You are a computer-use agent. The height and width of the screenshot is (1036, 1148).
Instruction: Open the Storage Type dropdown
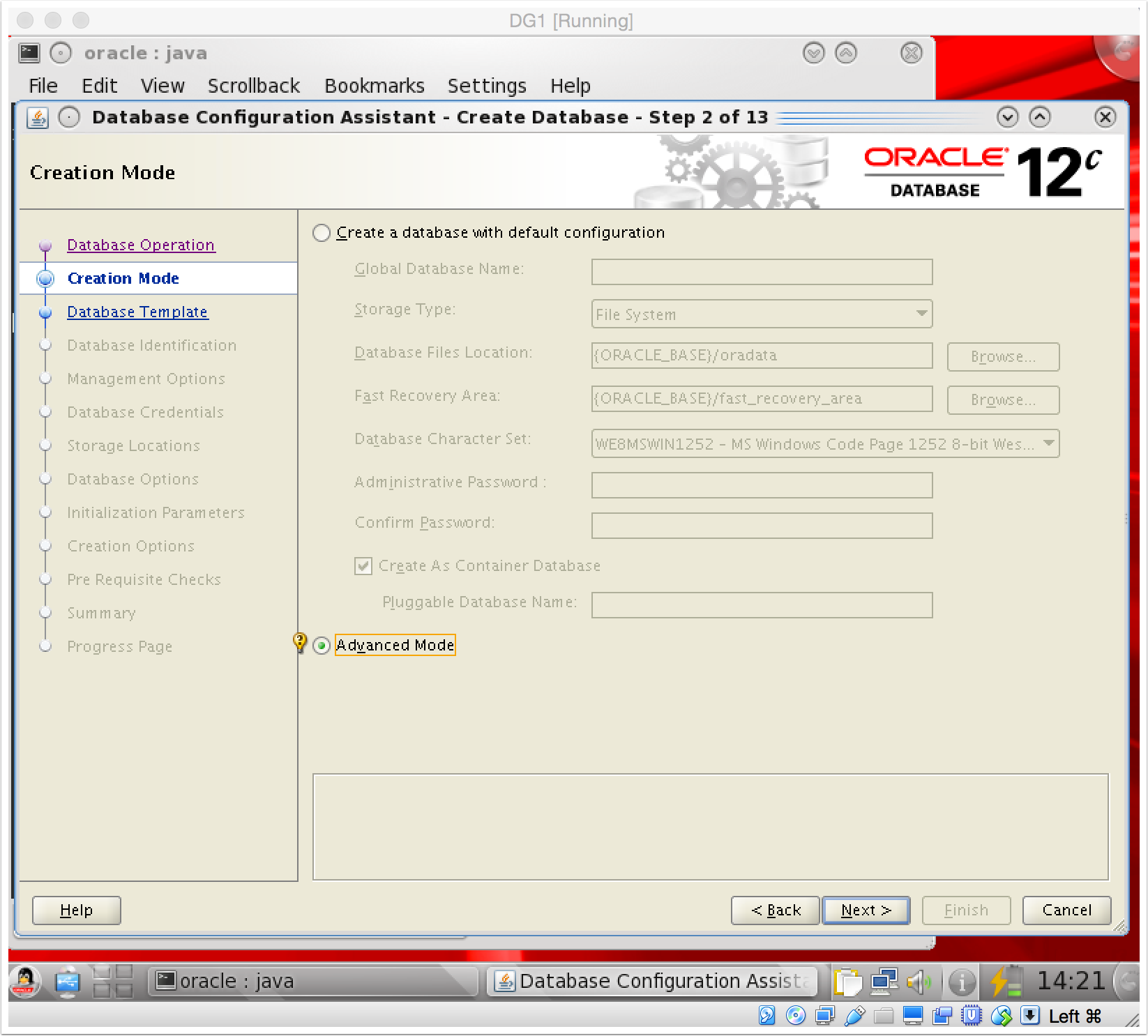pos(762,314)
